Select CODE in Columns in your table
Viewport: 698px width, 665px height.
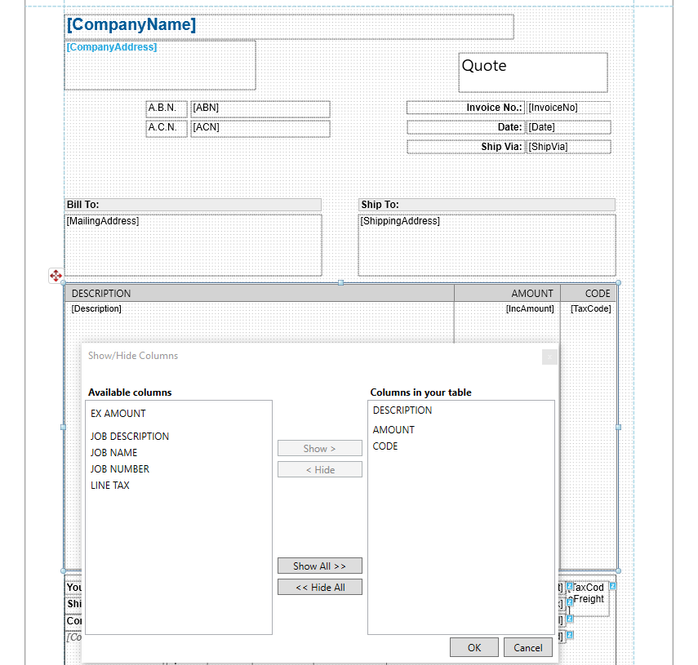(385, 447)
